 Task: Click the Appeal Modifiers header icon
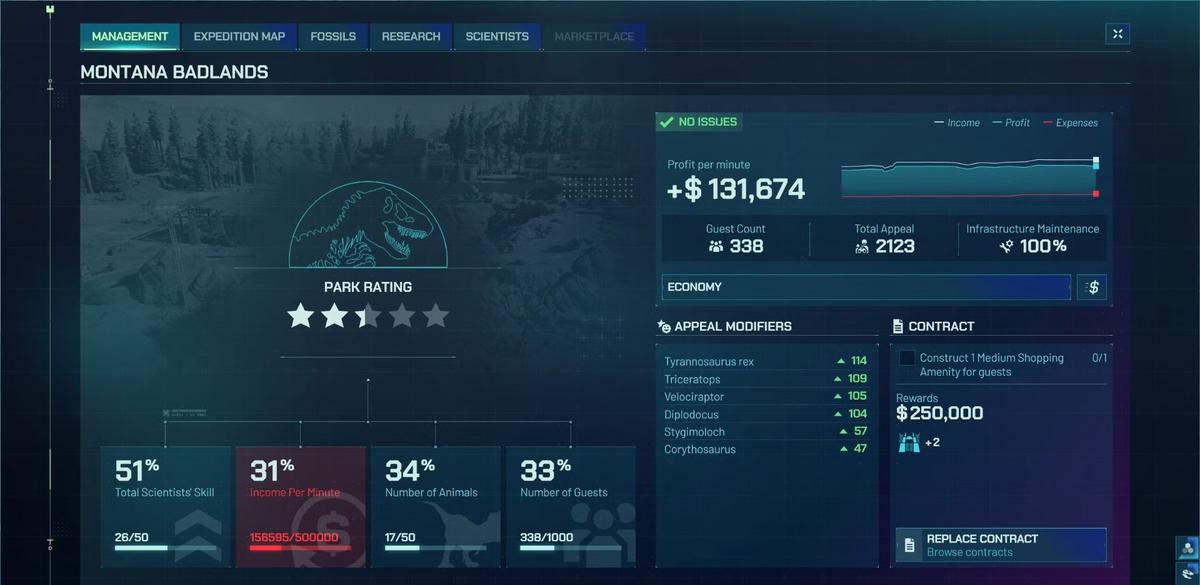664,326
